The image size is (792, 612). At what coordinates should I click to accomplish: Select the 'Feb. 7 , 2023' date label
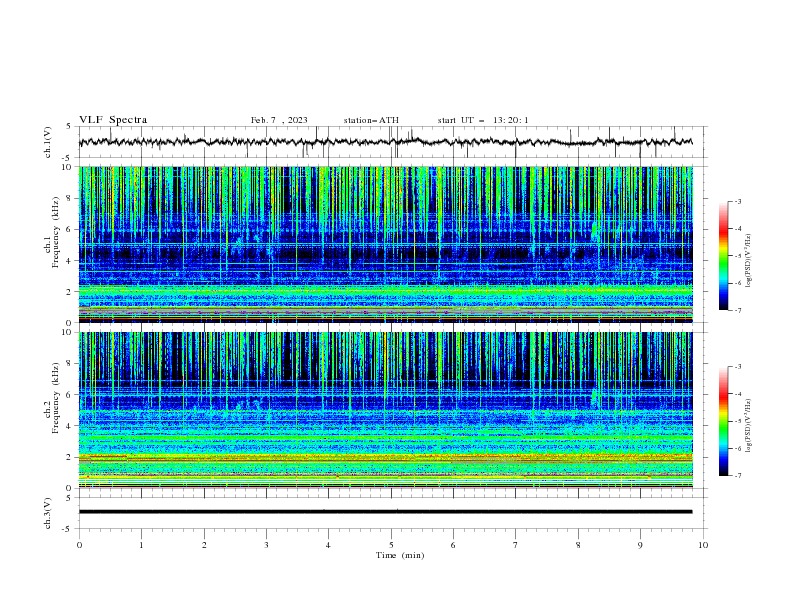tap(279, 120)
